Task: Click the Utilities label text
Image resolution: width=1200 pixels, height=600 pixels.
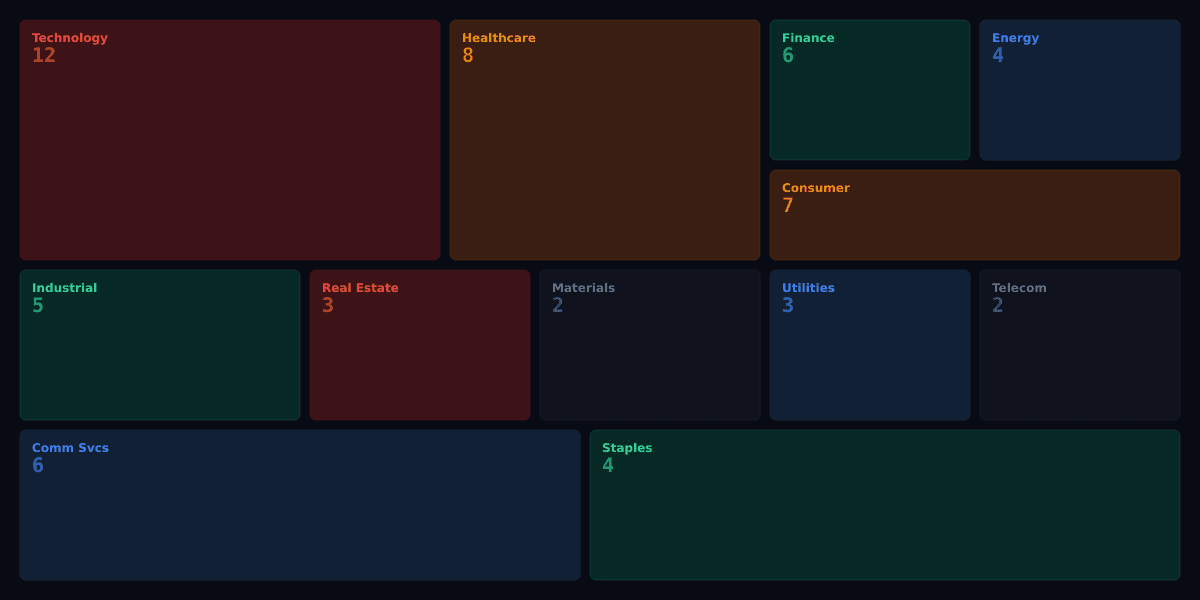Action: pyautogui.click(x=808, y=288)
